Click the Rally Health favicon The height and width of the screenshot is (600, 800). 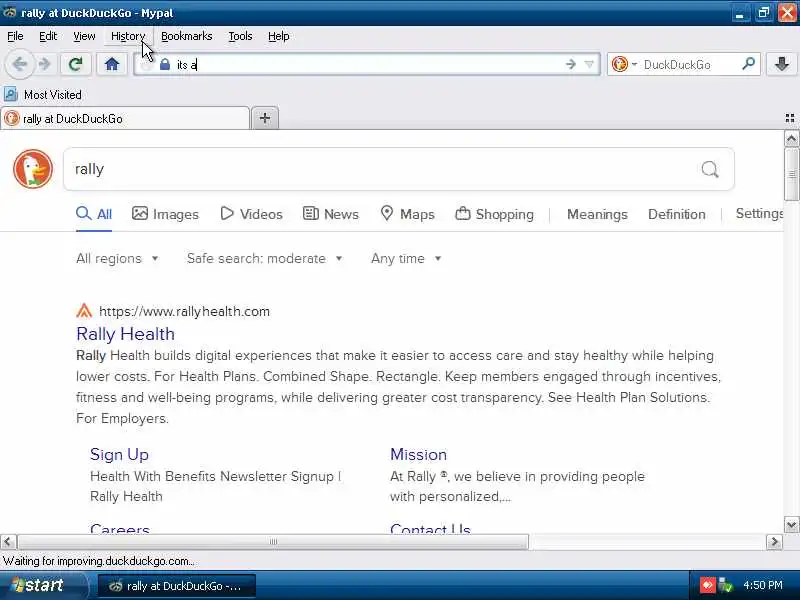click(x=84, y=311)
